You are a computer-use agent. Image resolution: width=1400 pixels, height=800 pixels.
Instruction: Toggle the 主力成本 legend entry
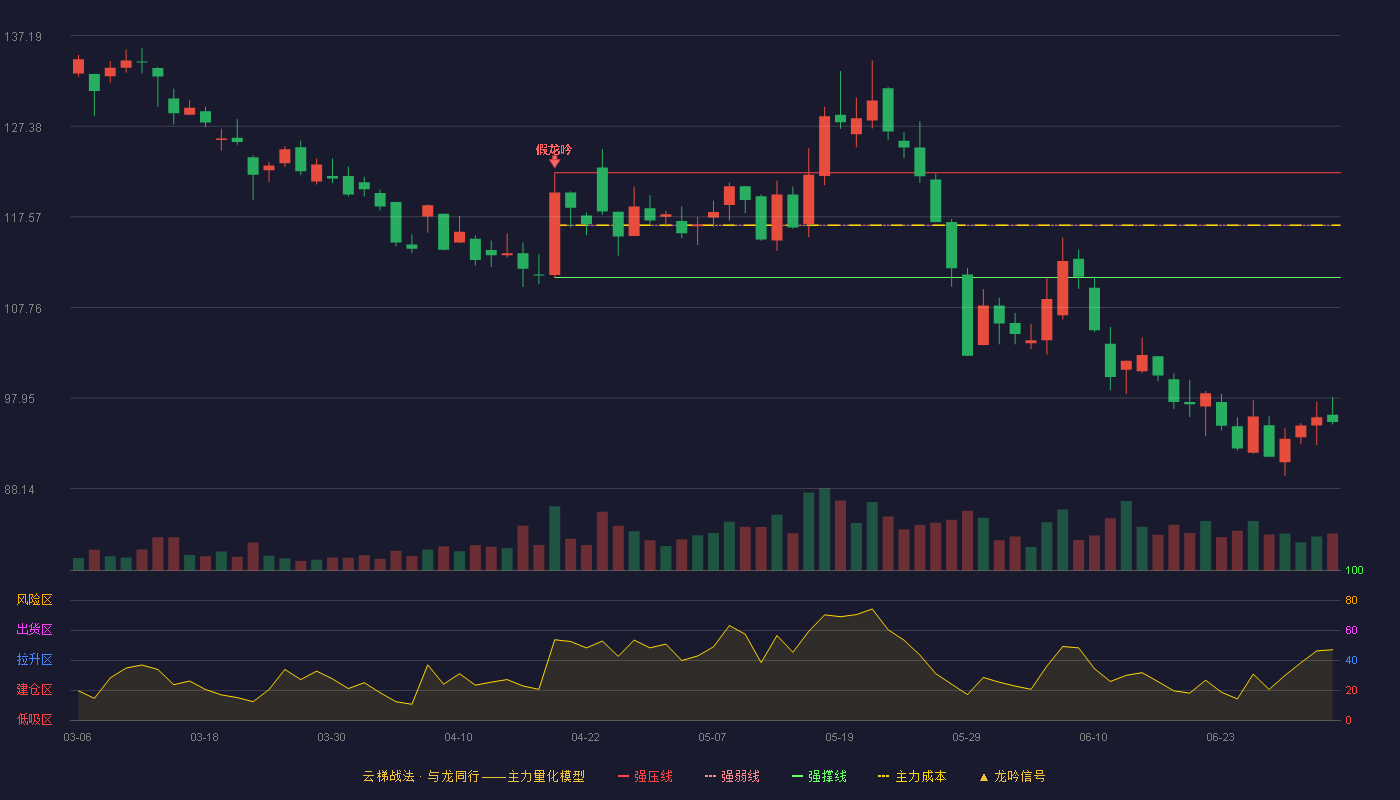point(912,776)
